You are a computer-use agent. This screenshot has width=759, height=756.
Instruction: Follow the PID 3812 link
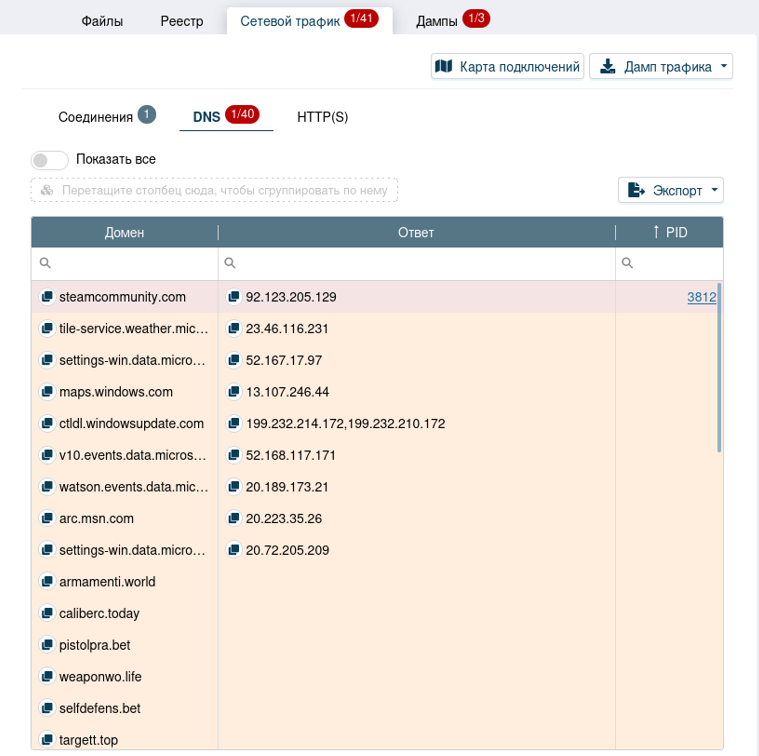[701, 297]
